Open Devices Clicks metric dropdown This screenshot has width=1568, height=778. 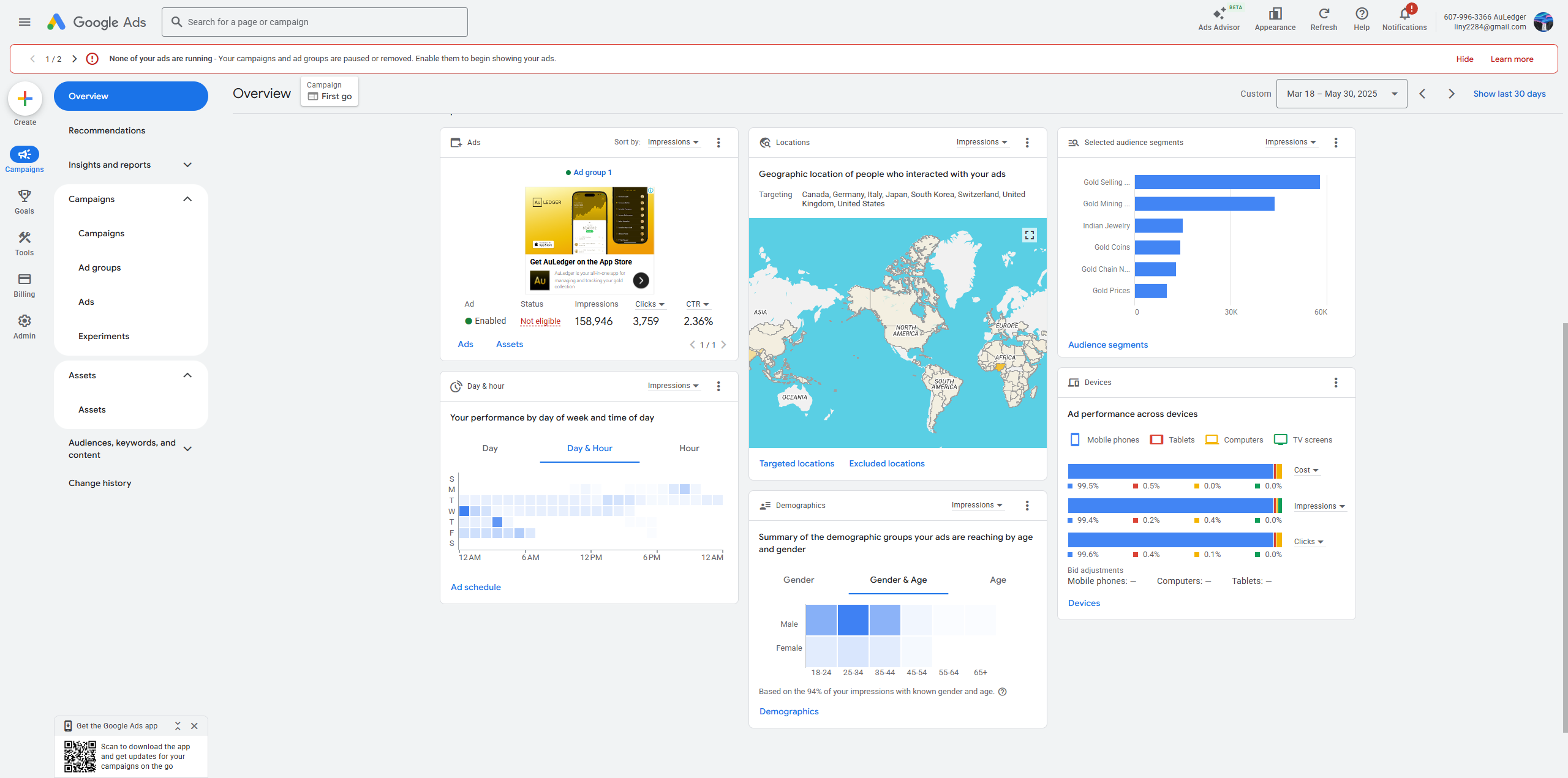(1308, 542)
